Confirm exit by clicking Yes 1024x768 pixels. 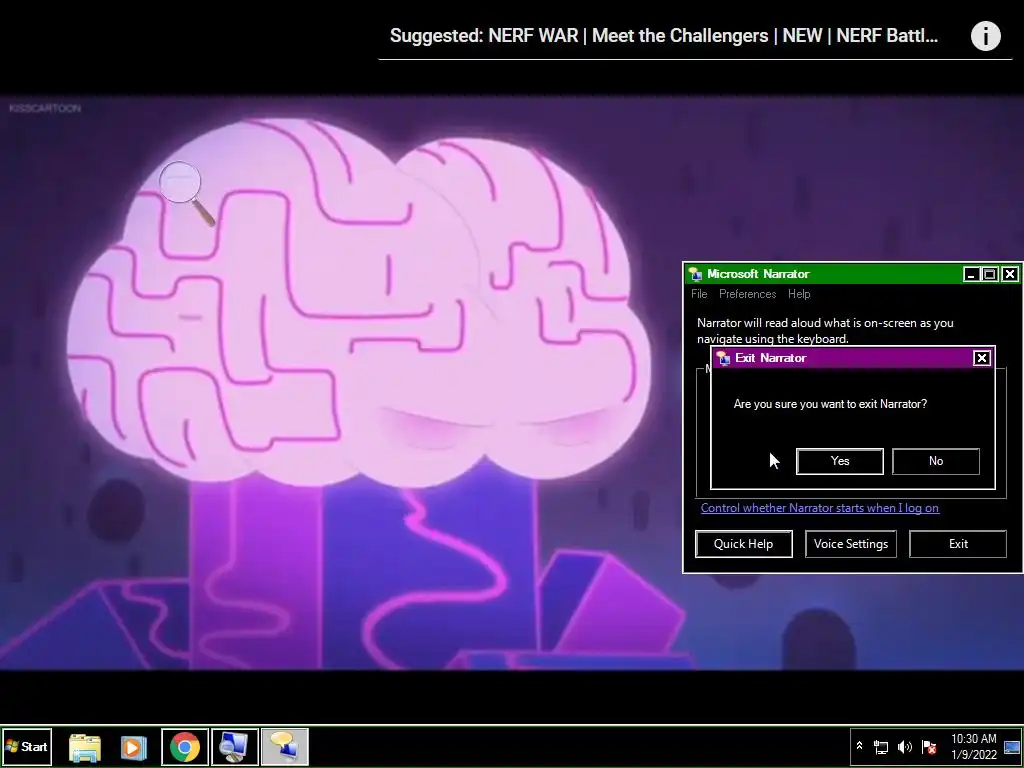click(x=840, y=461)
